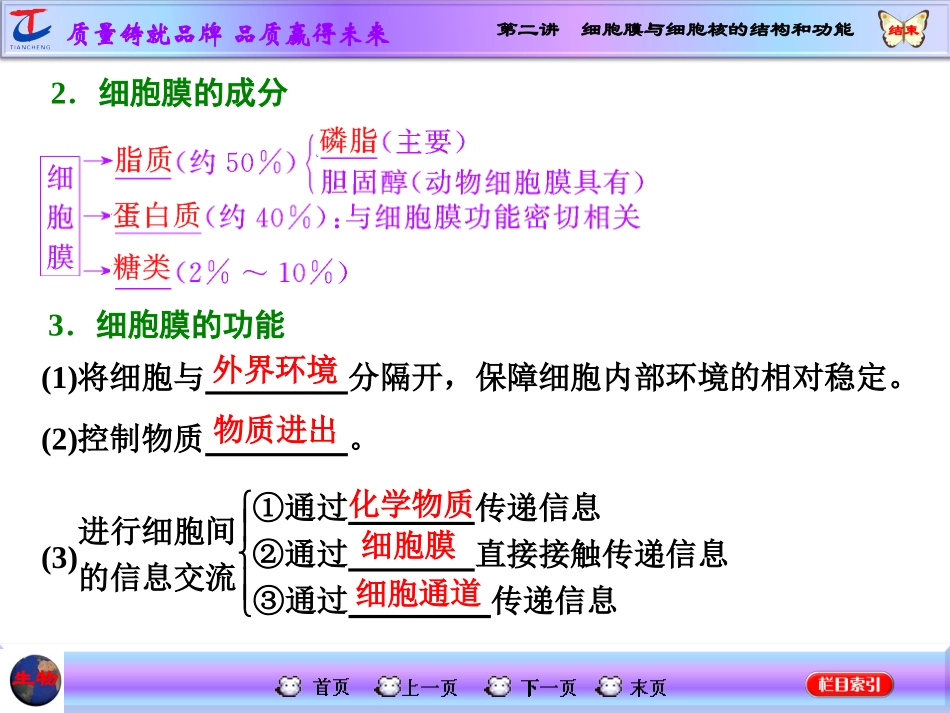Click the text 磷脂(主要)
Image resolution: width=950 pixels, height=713 pixels.
click(393, 142)
